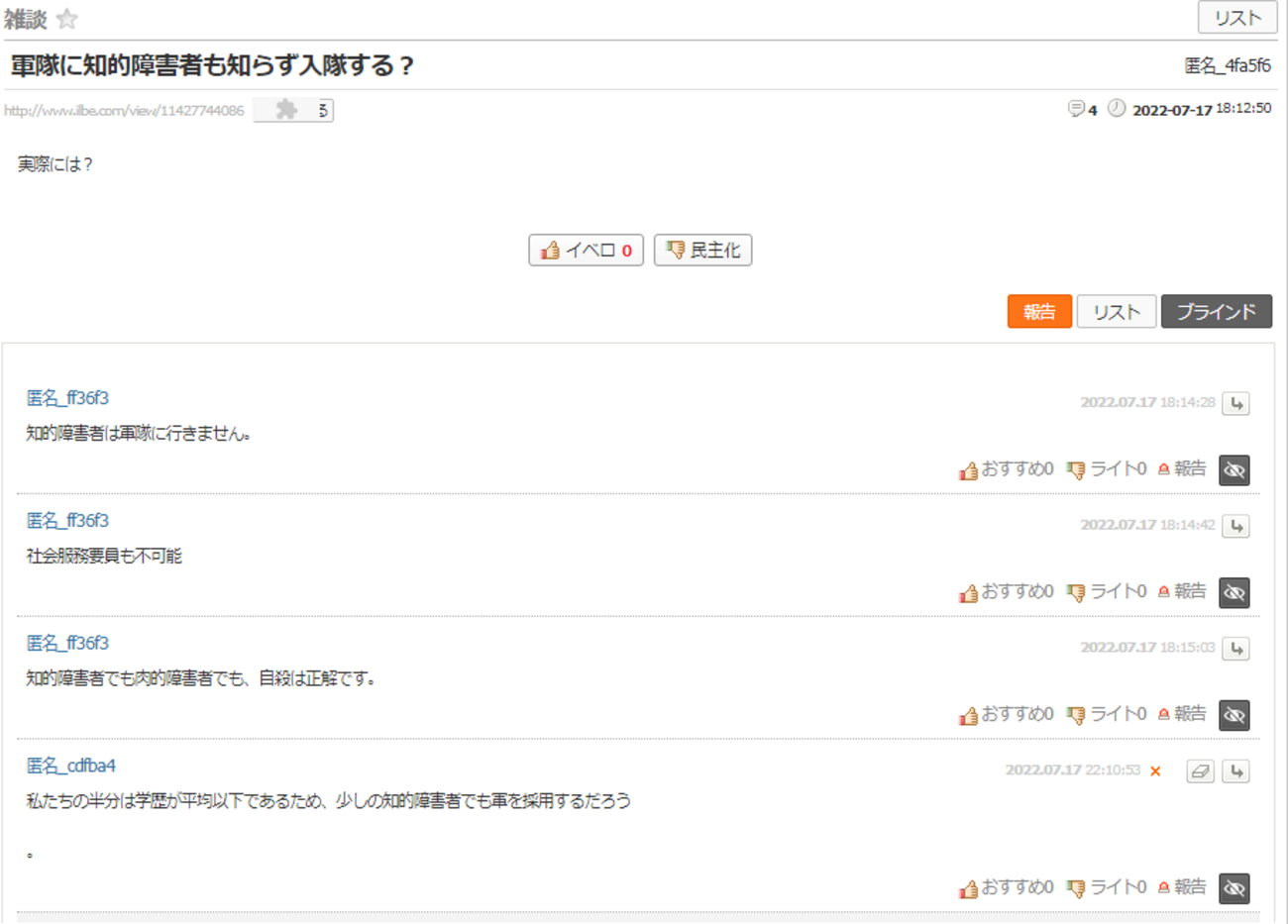Click the orange 報告 button

click(x=1039, y=312)
